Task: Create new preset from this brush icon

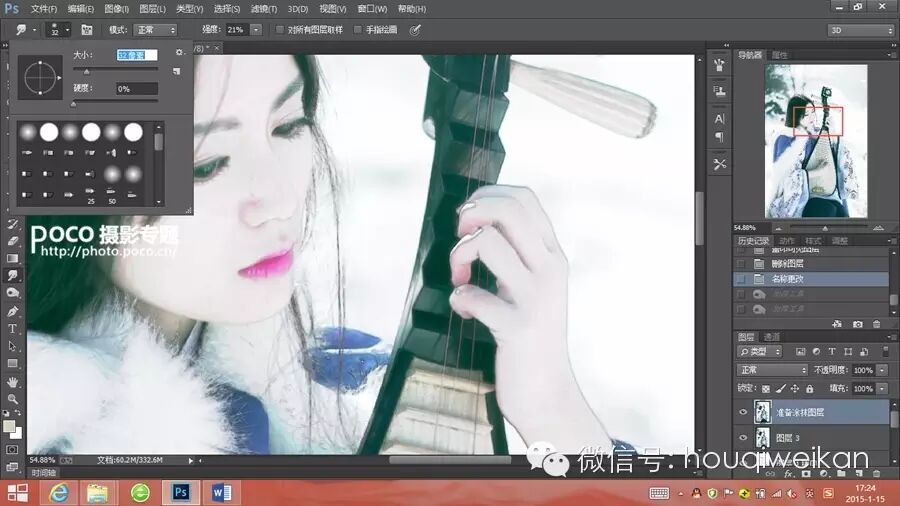Action: click(x=177, y=71)
